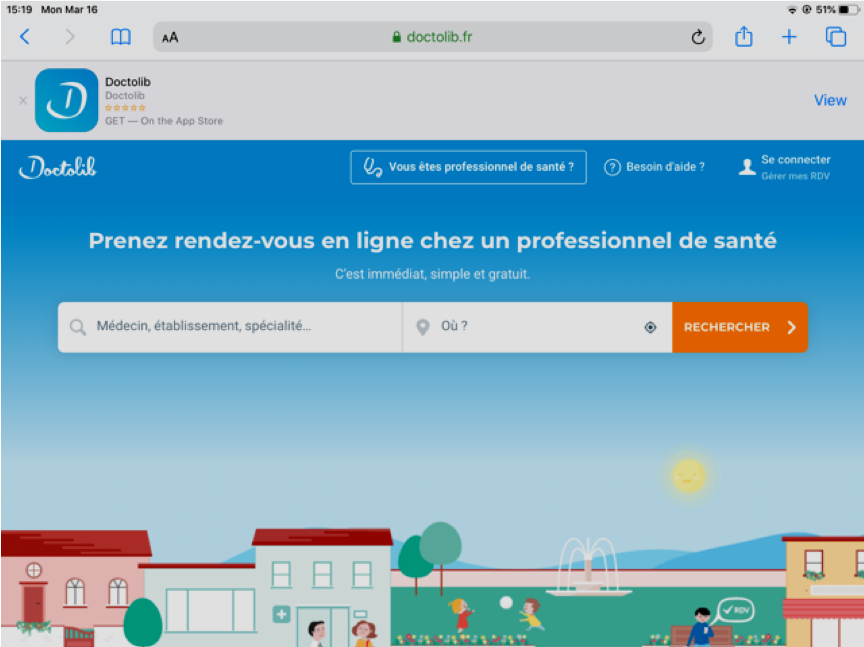Click the magnifying glass search icon
Screen dimensions: 864x647
point(78,327)
